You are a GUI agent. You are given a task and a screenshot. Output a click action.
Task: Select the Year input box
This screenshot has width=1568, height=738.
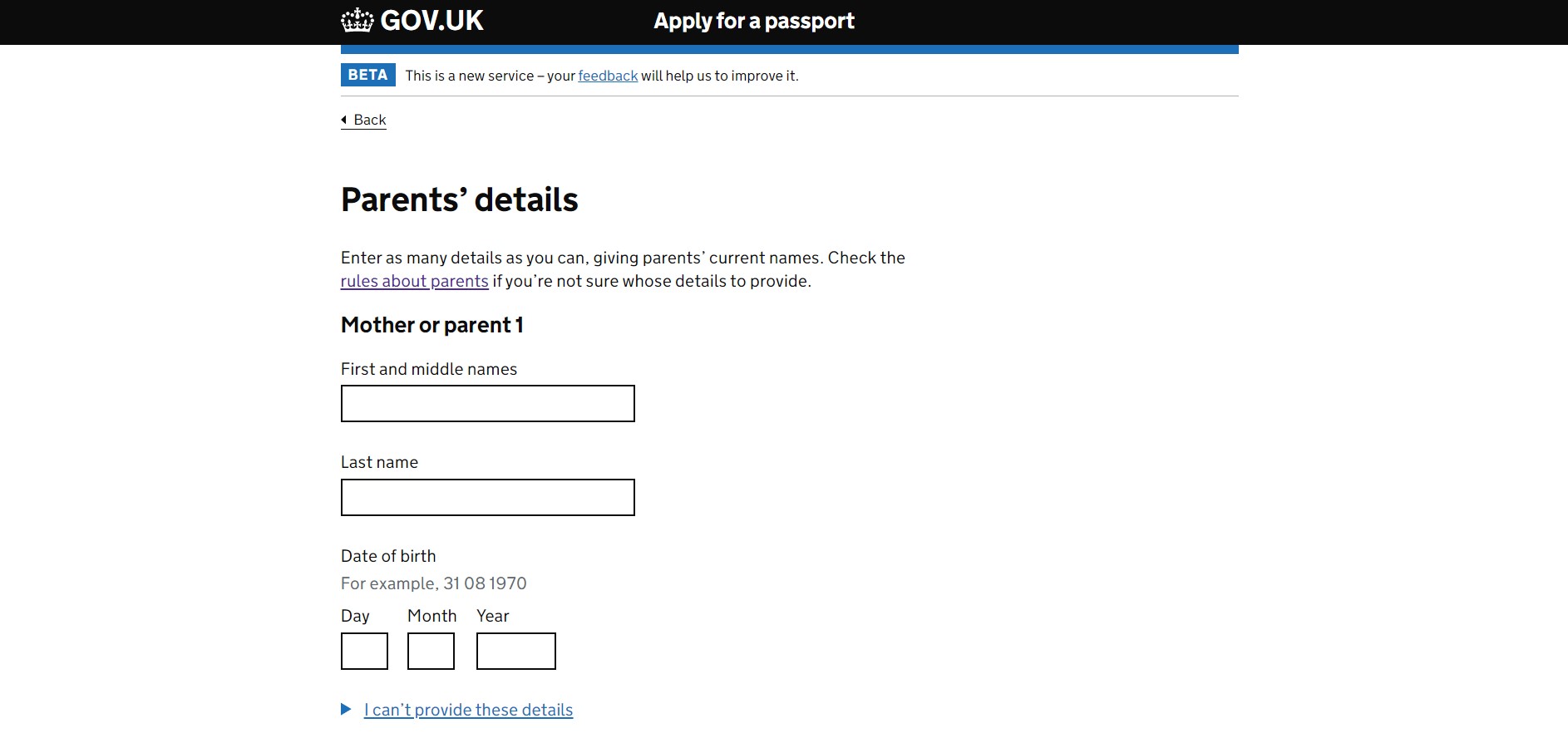point(515,651)
